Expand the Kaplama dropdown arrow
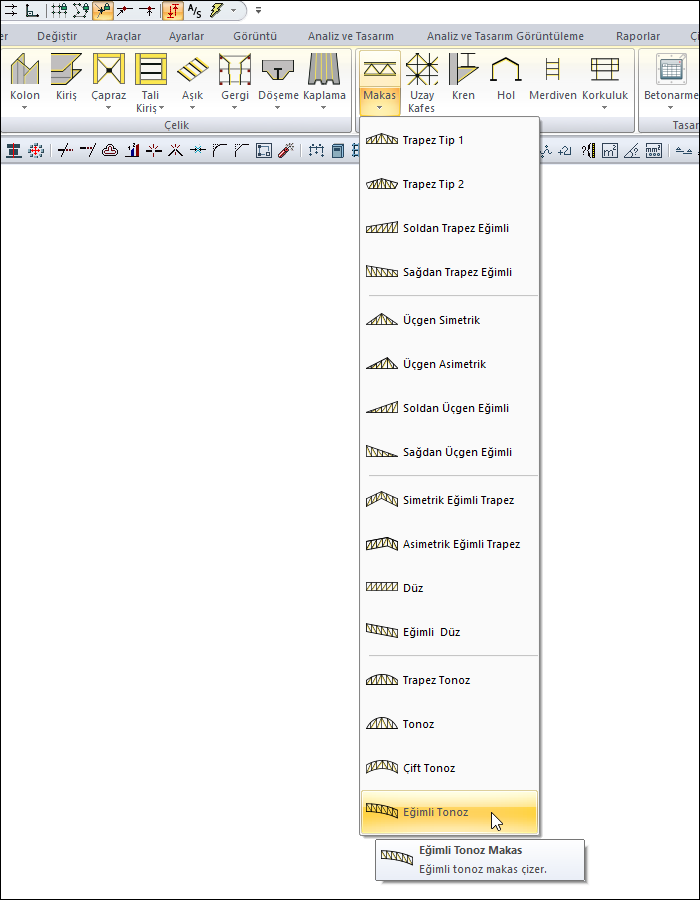Viewport: 700px width, 900px height. point(324,107)
